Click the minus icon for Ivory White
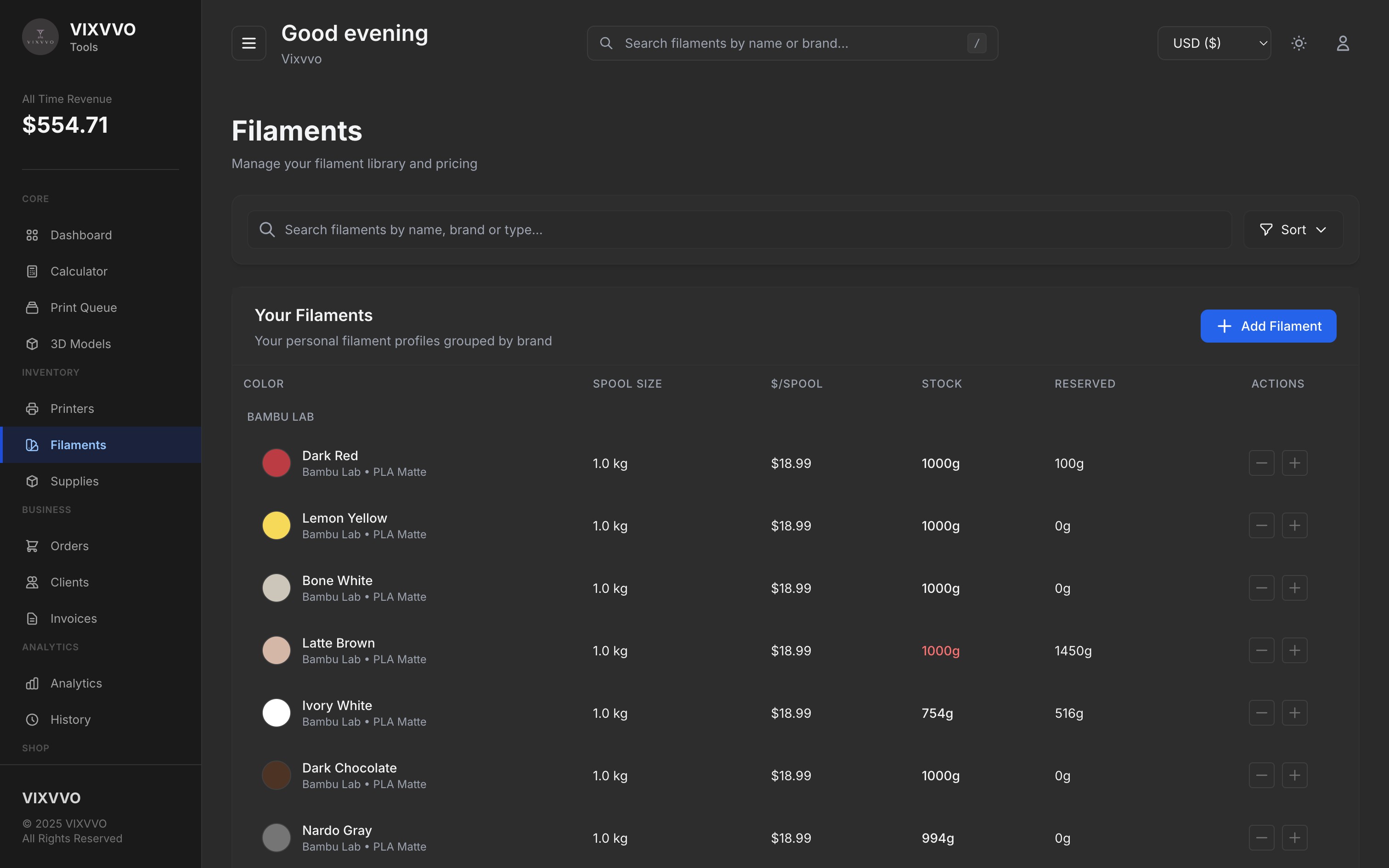1389x868 pixels. point(1261,713)
